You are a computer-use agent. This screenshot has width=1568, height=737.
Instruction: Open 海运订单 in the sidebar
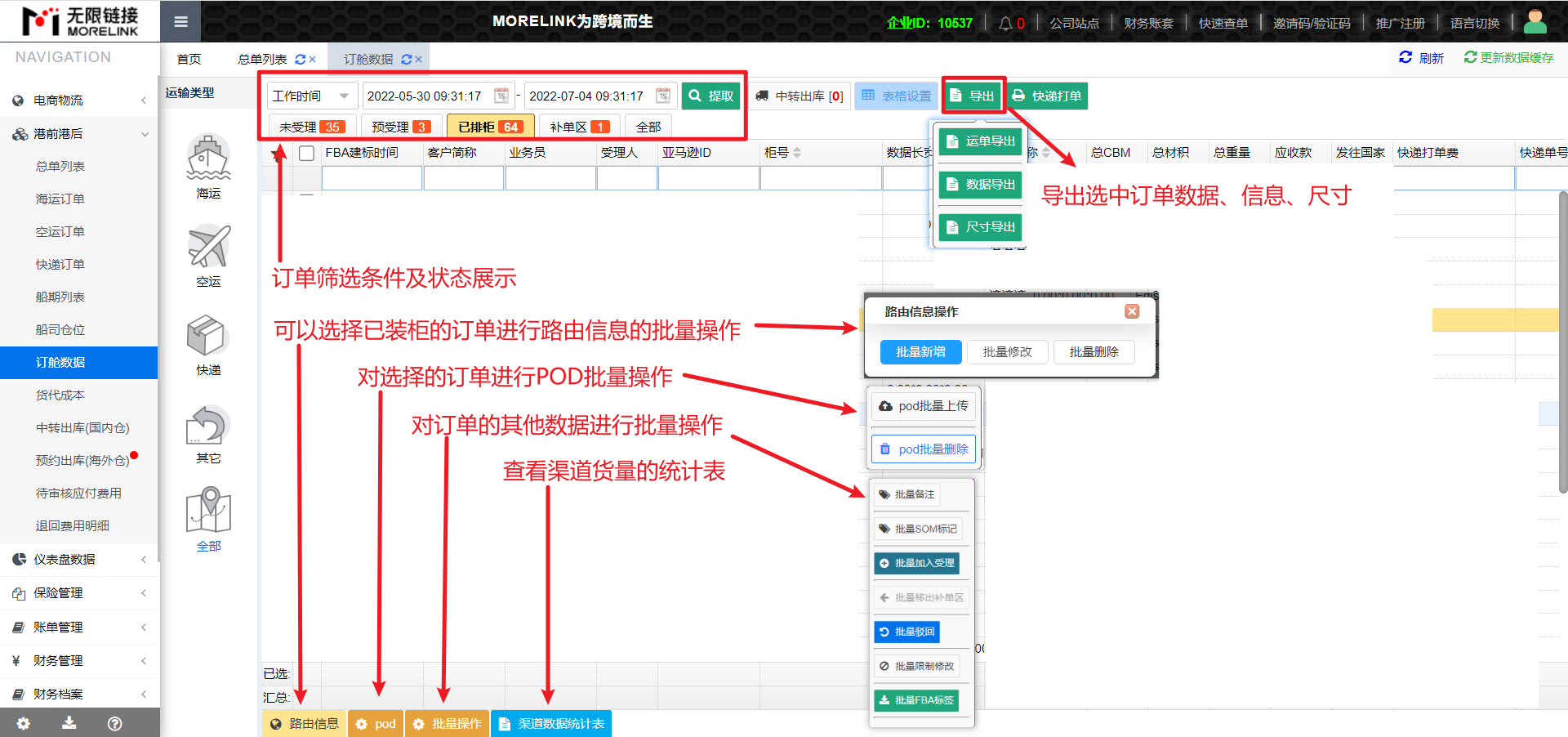point(60,199)
